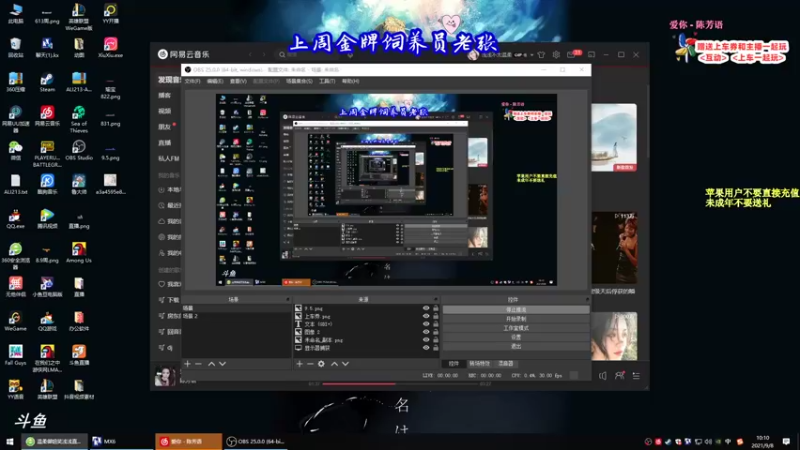Open the notification center in the taskbar
The height and width of the screenshot is (450, 800).
click(x=786, y=441)
